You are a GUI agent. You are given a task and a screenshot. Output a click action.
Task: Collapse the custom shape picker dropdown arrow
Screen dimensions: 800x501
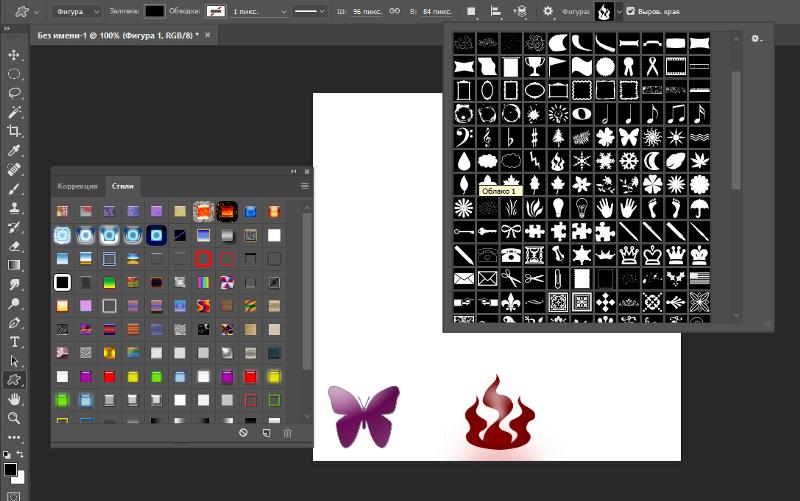tap(619, 11)
